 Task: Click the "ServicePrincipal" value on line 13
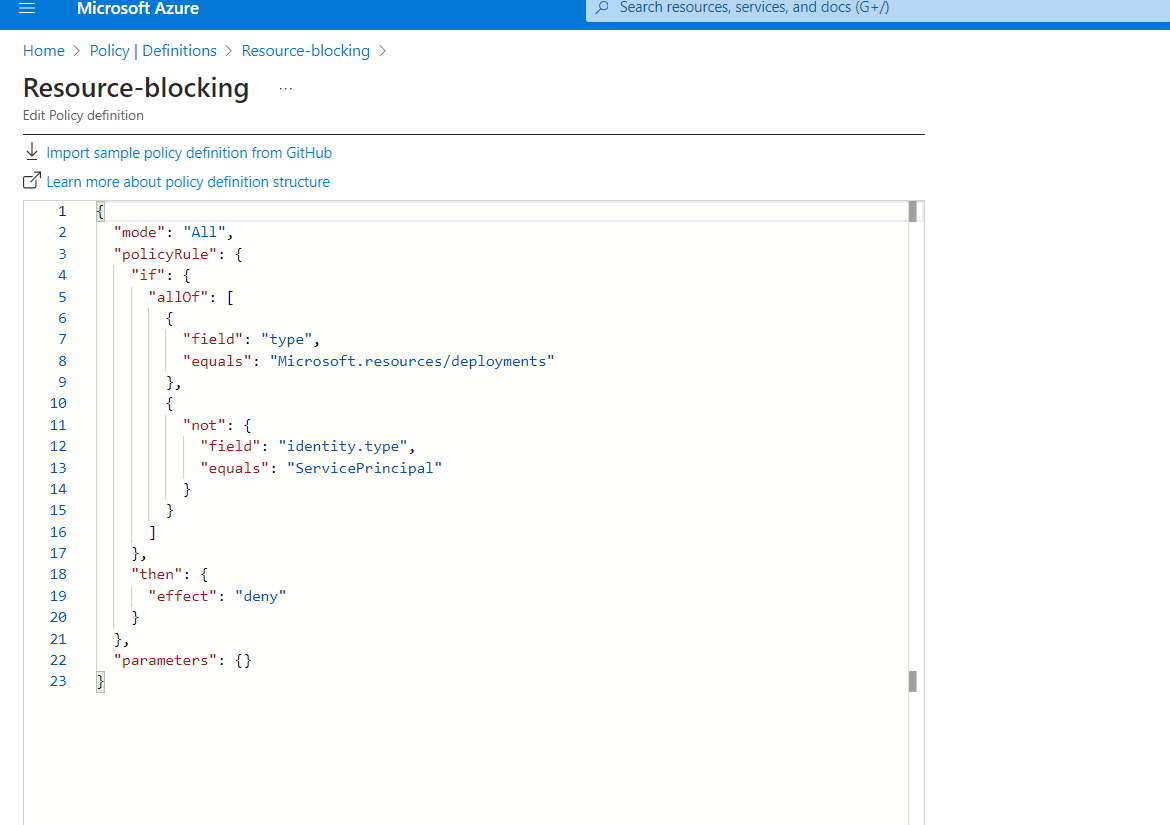364,468
